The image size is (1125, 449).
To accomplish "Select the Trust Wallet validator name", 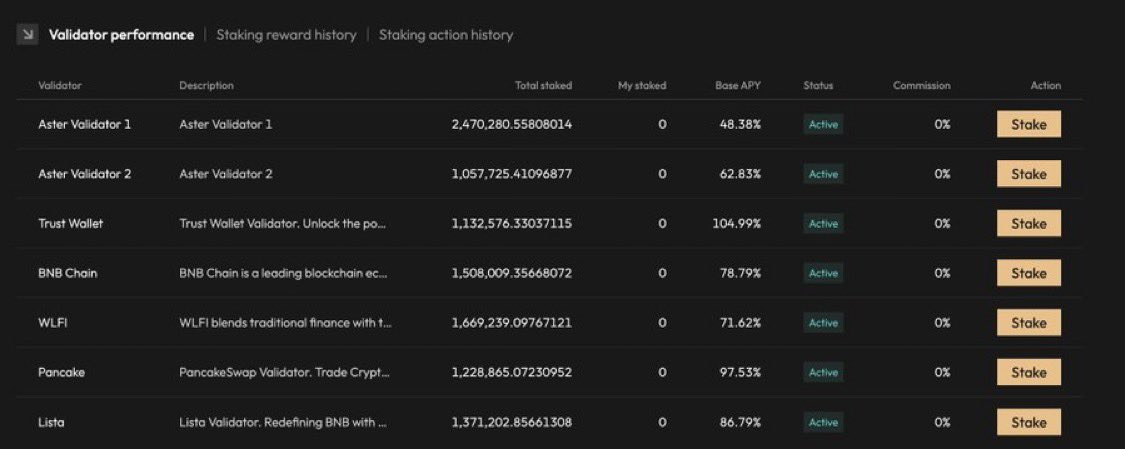I will click(x=70, y=224).
